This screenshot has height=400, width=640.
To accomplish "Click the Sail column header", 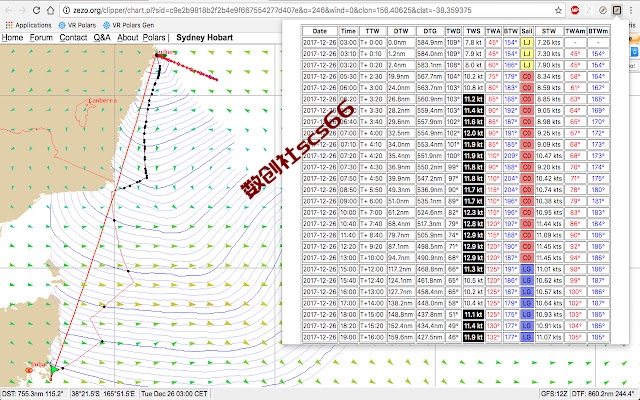I will (527, 31).
